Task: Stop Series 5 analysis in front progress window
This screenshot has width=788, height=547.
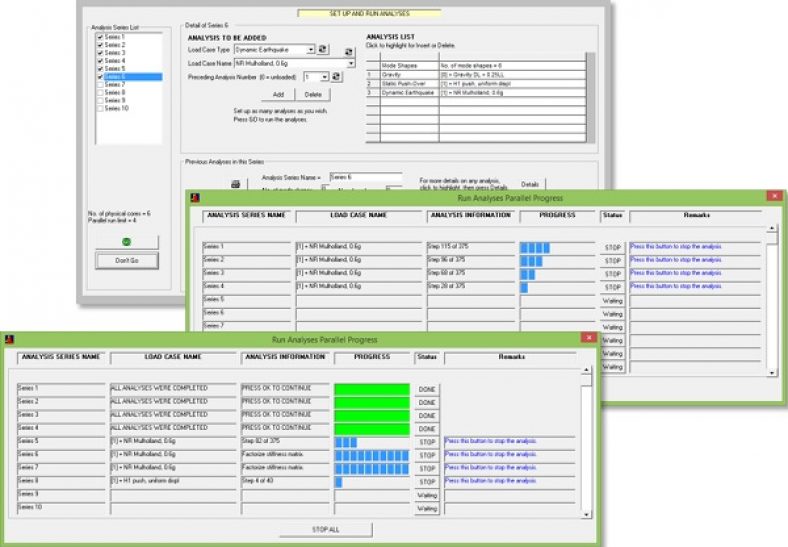Action: pos(427,442)
